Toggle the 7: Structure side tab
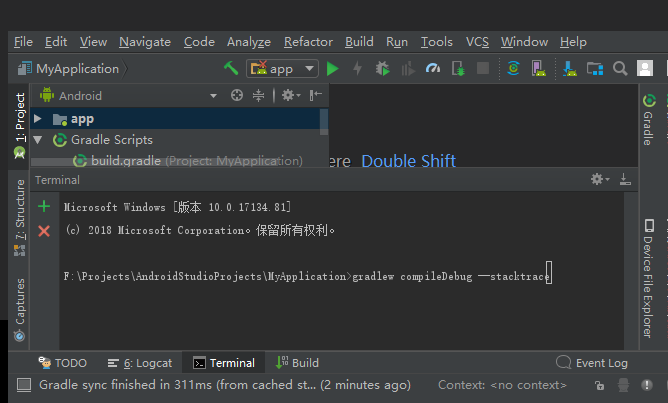Viewport: 668px width, 403px height. tap(20, 218)
